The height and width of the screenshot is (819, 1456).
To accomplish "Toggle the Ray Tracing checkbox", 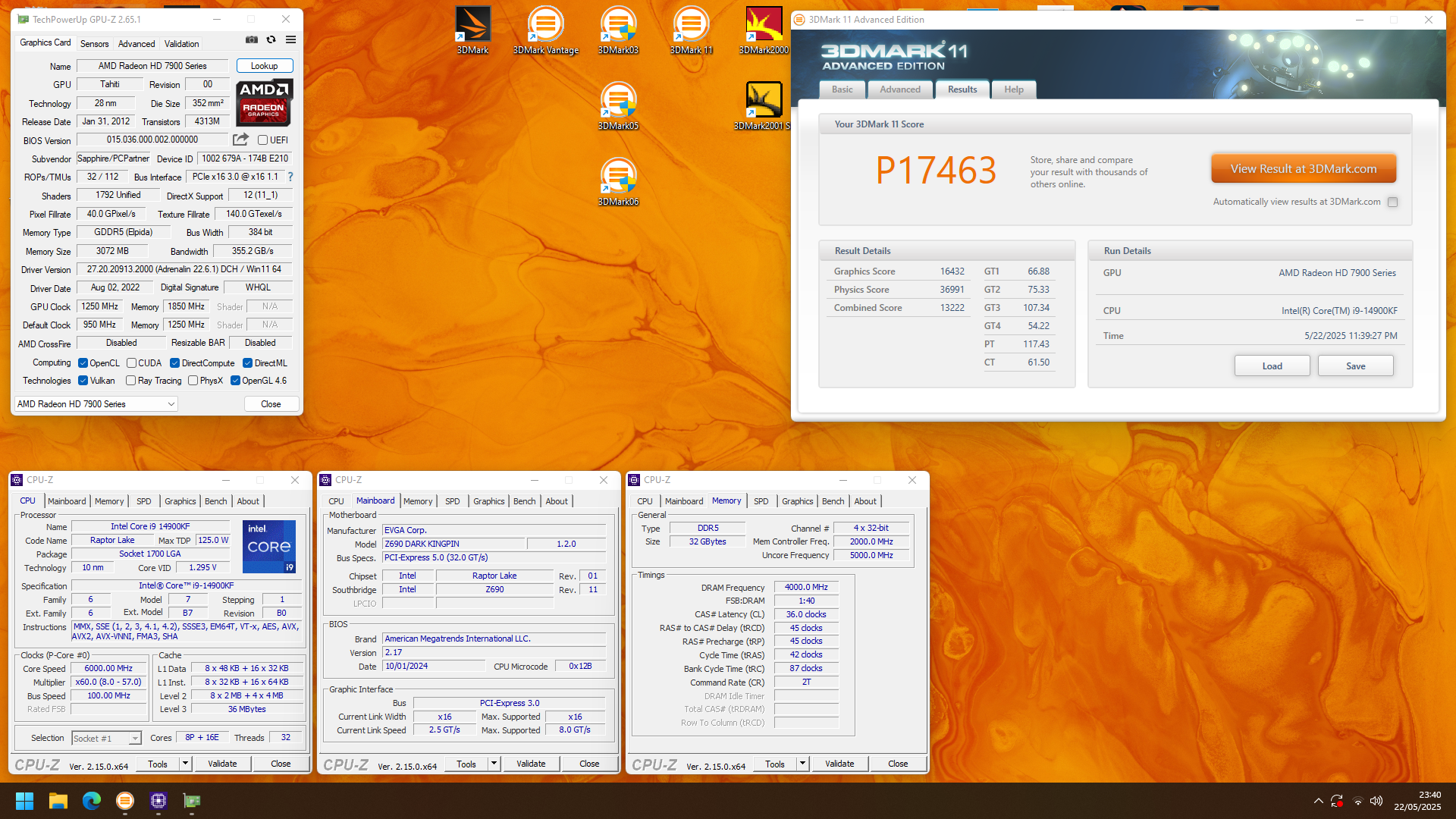I will tap(130, 381).
